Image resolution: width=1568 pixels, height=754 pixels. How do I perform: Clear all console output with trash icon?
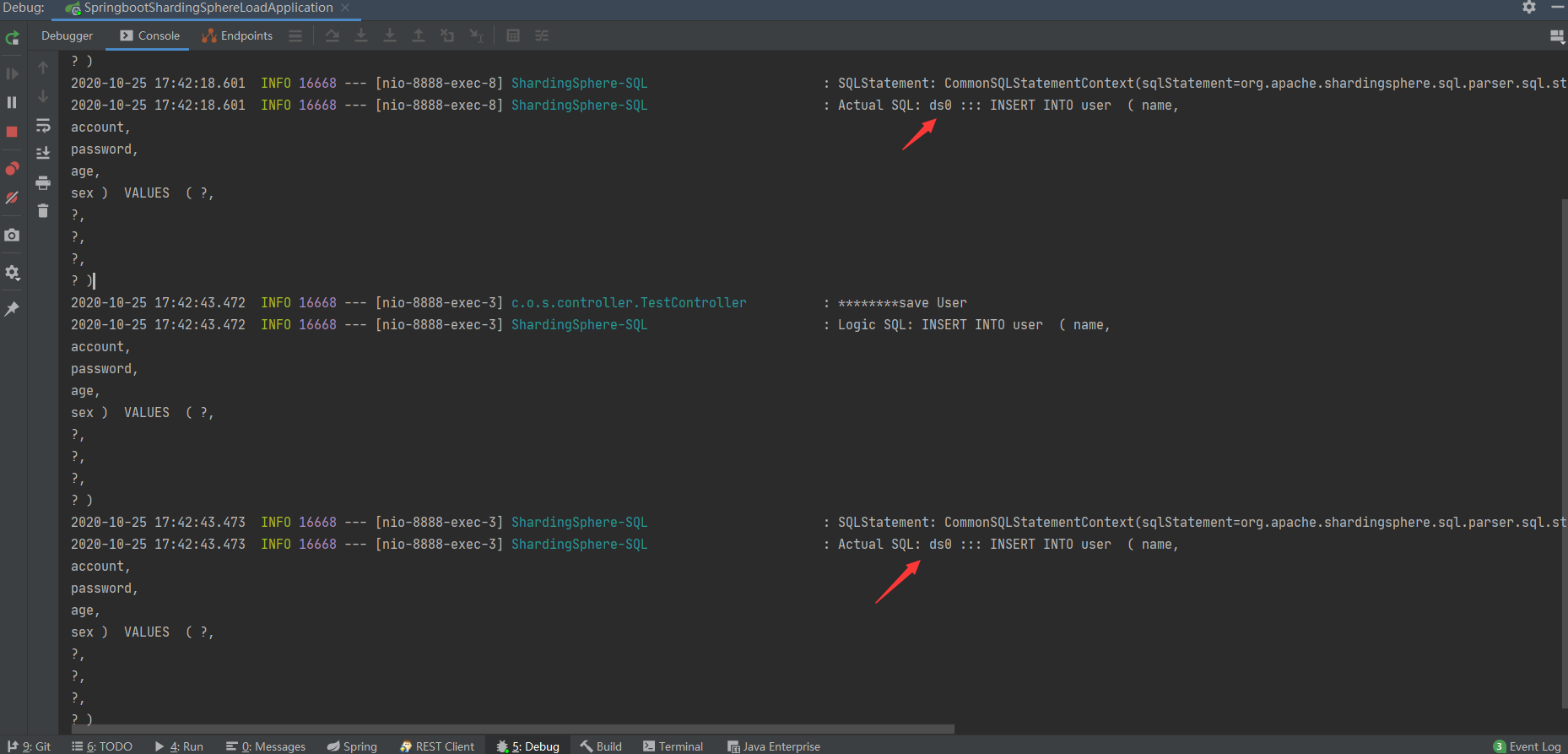tap(43, 211)
